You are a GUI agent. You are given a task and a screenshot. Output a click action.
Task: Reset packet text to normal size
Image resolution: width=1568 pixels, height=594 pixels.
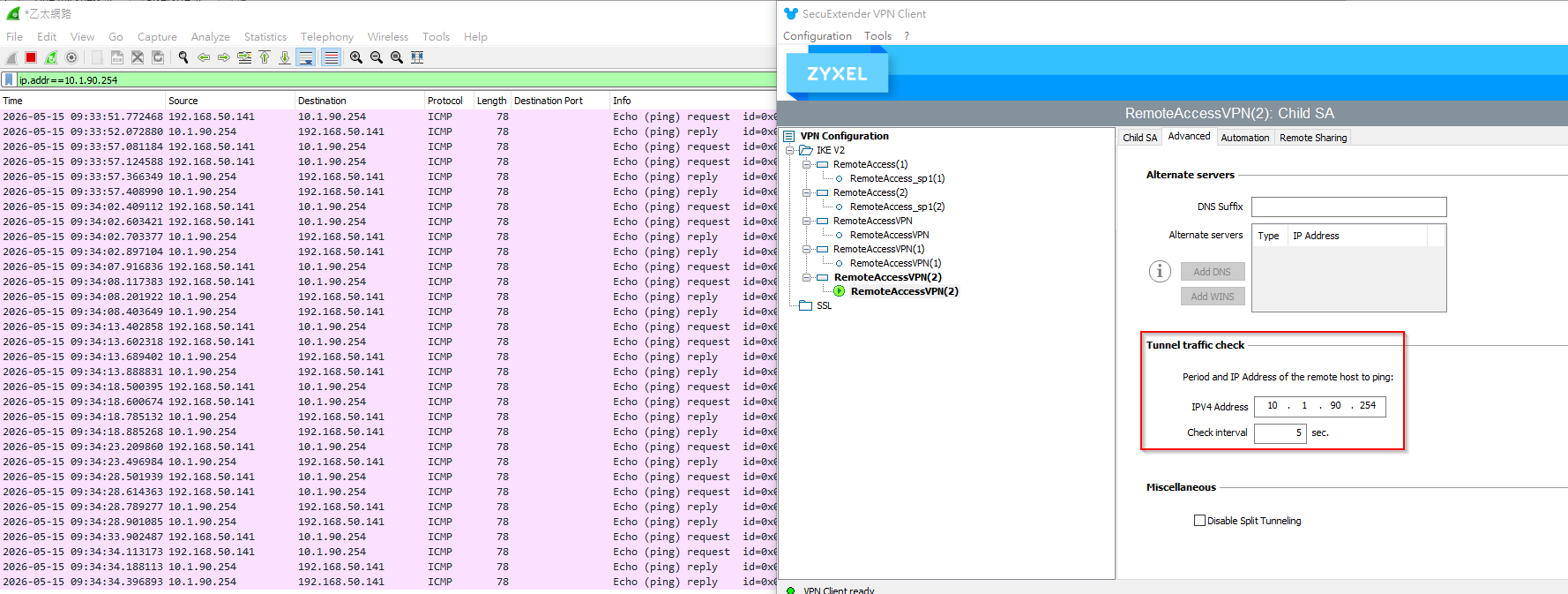[397, 57]
